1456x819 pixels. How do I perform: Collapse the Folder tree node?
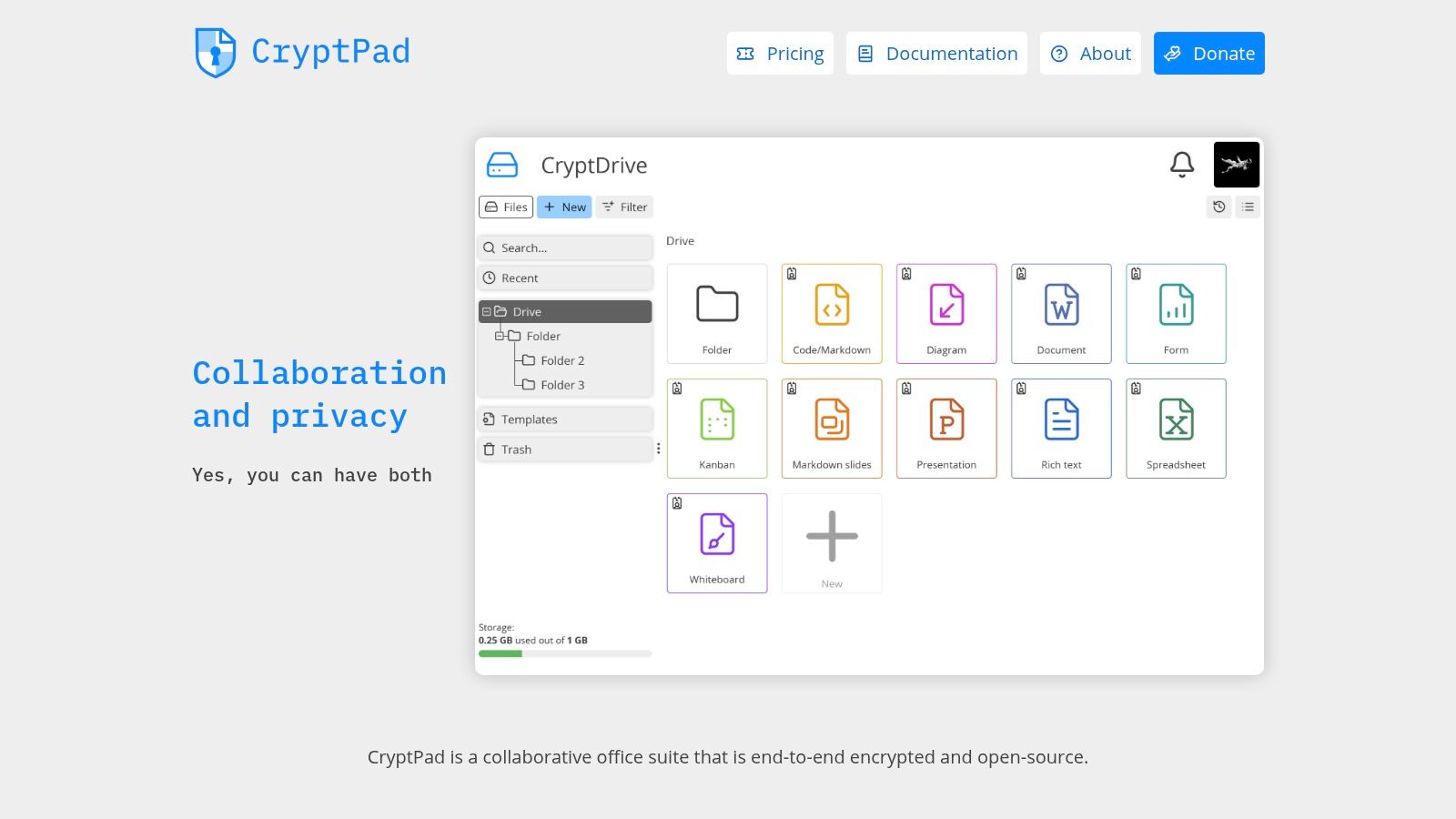[x=500, y=336]
